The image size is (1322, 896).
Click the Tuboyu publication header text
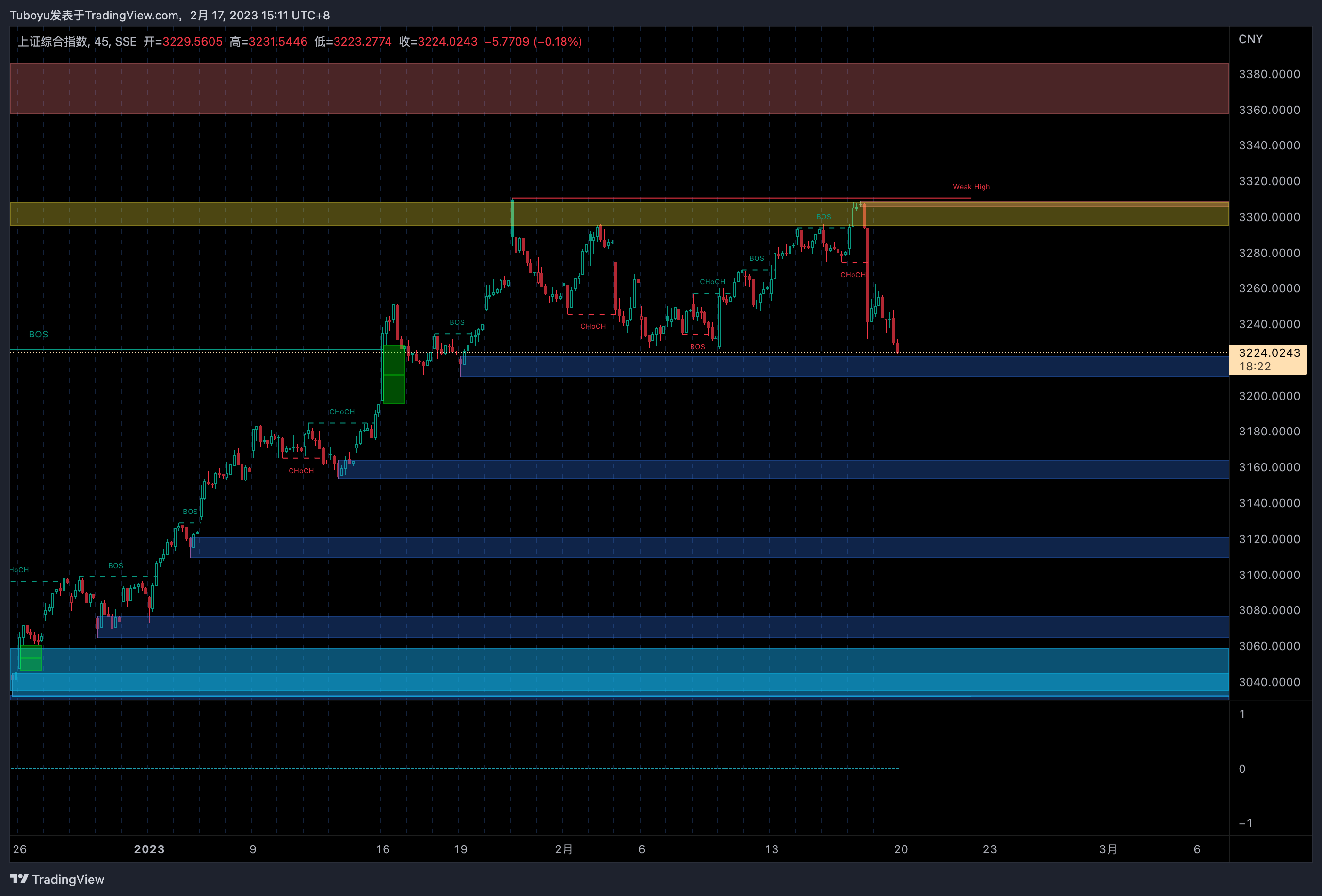point(170,16)
